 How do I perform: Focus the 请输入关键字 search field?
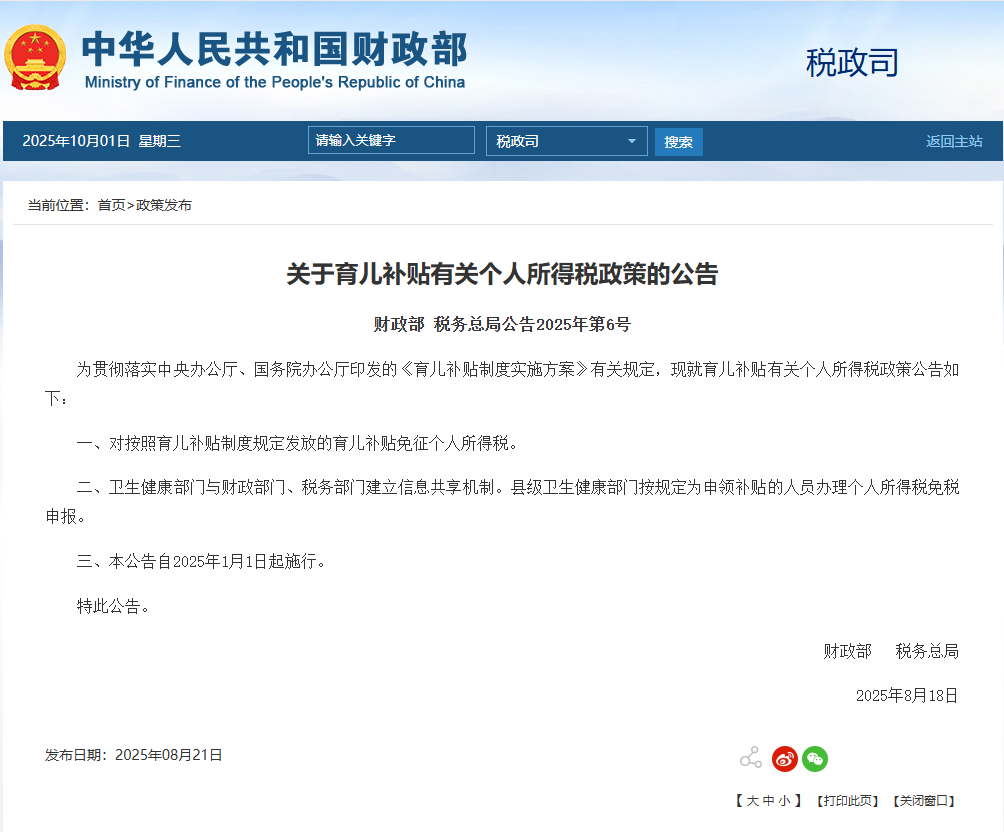point(391,140)
